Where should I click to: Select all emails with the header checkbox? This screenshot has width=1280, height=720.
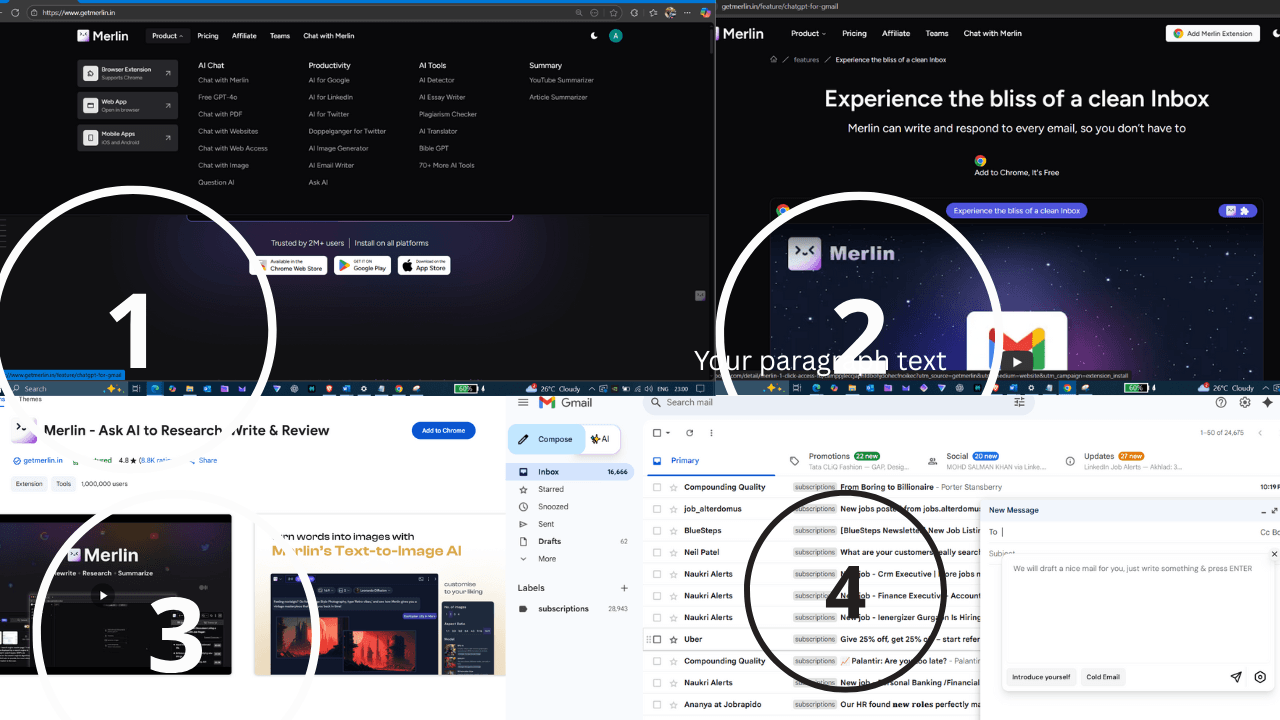[x=655, y=432]
